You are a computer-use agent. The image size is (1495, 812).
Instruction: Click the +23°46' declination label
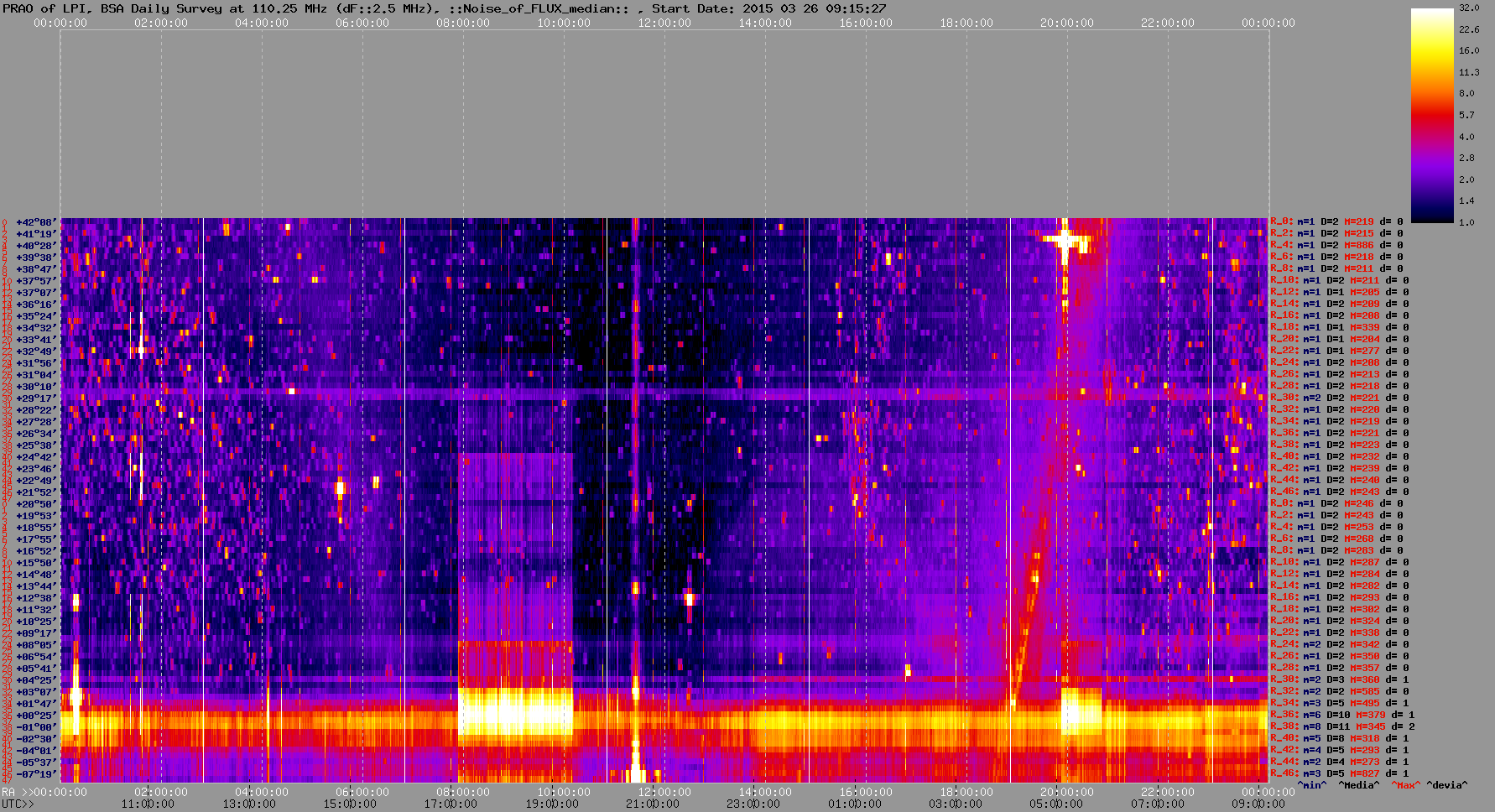(36, 469)
